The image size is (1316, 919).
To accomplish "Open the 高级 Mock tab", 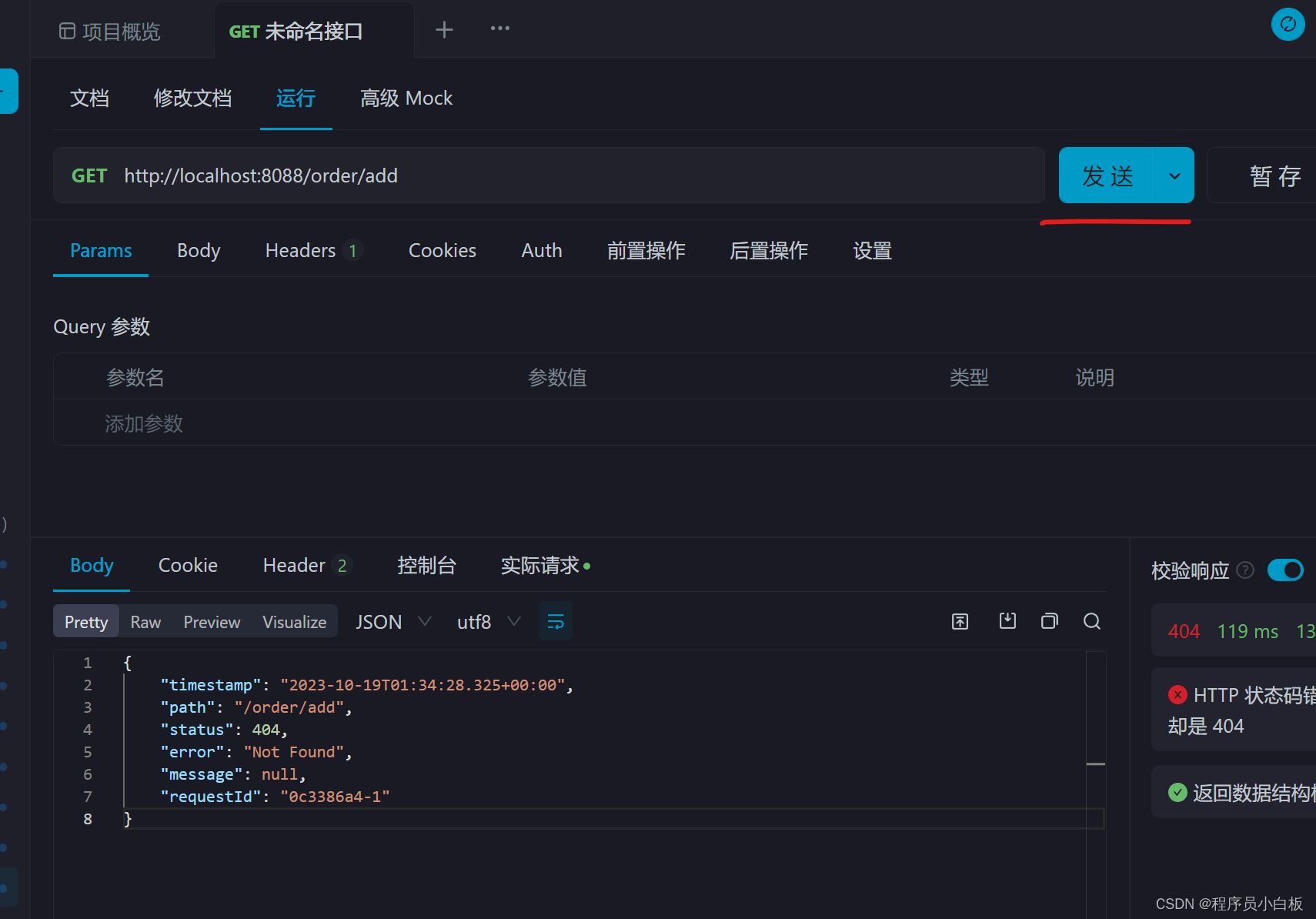I will pyautogui.click(x=406, y=99).
